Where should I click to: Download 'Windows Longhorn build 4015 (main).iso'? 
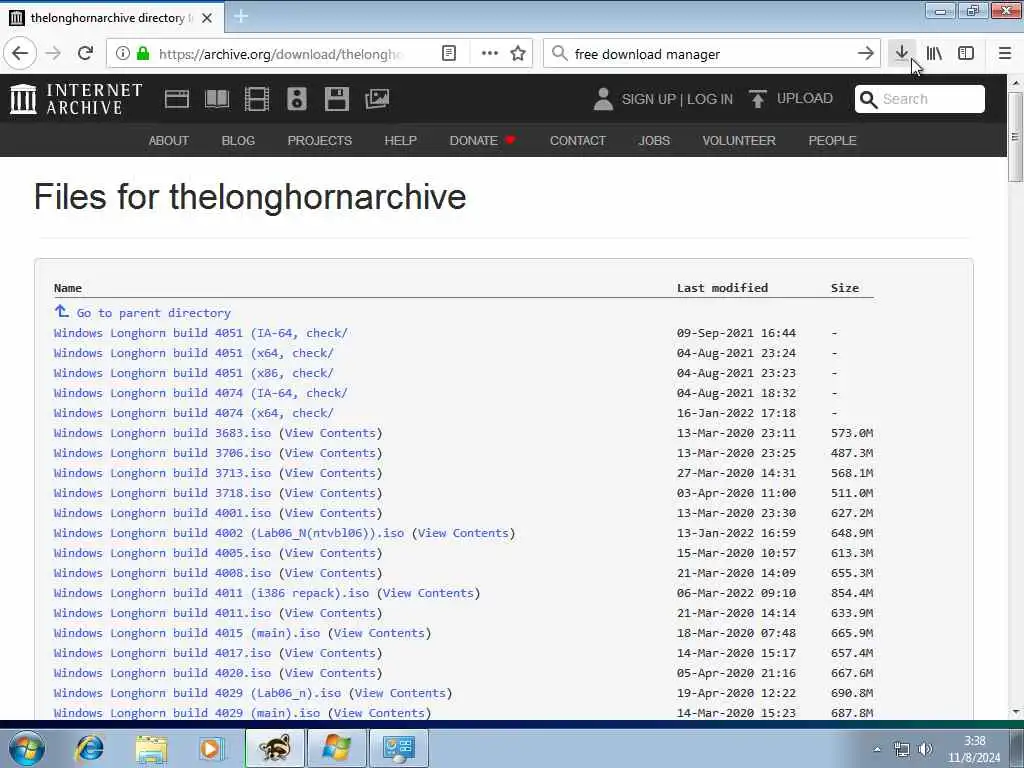[x=187, y=633]
